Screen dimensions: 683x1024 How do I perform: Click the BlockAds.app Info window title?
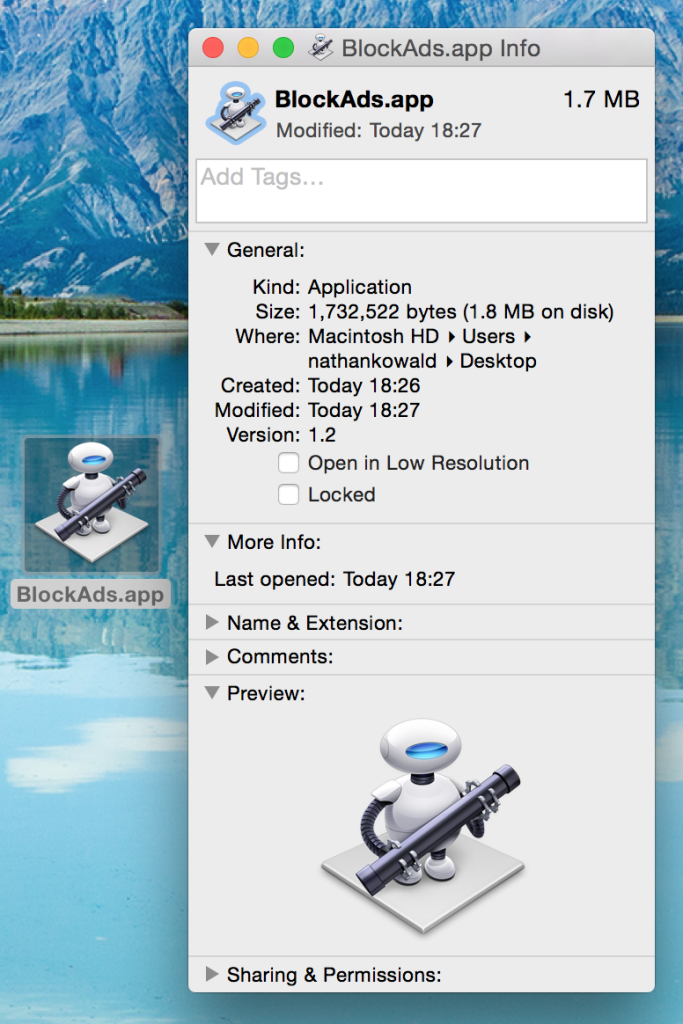tap(441, 48)
